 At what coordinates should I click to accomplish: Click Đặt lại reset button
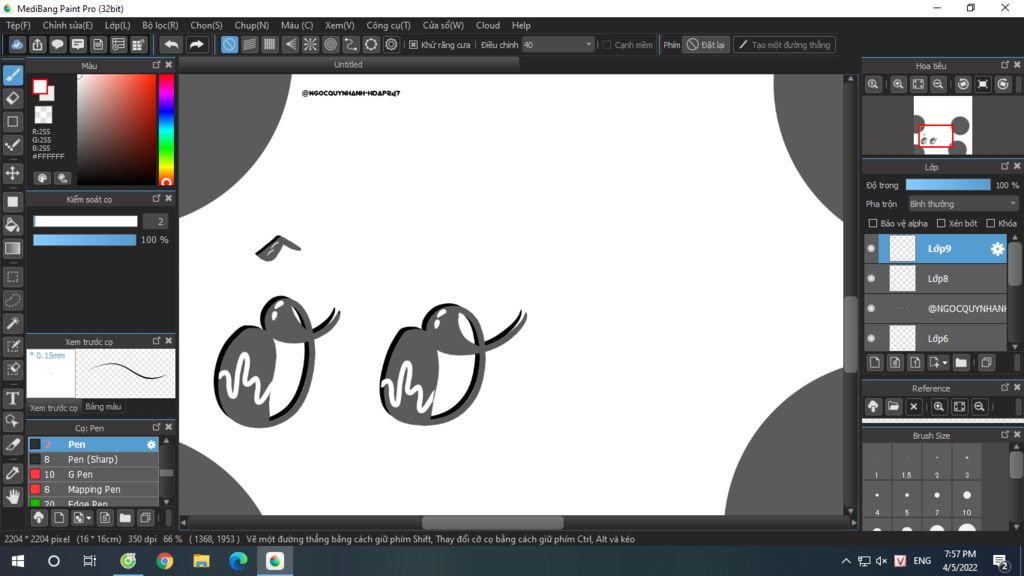click(706, 45)
